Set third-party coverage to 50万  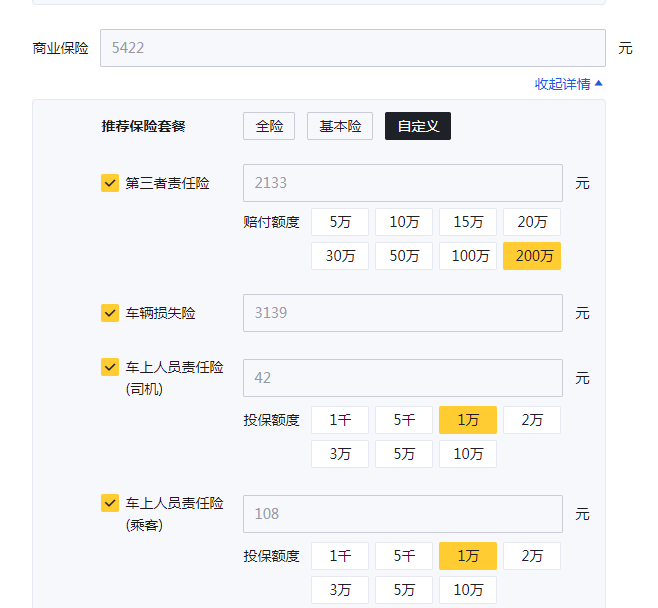pos(404,256)
